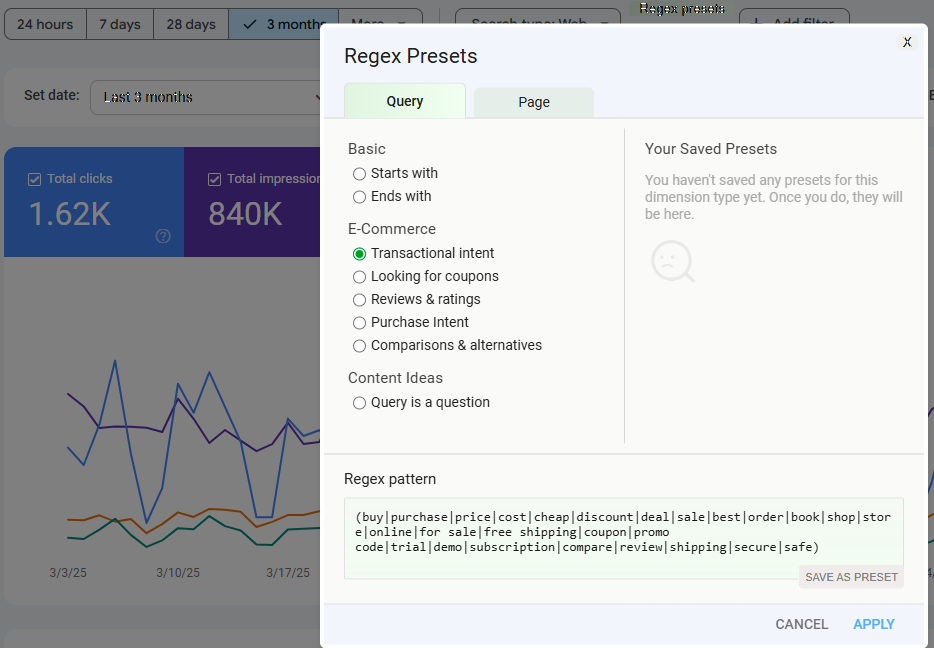
Task: Select the Ends with radio option
Action: [359, 197]
